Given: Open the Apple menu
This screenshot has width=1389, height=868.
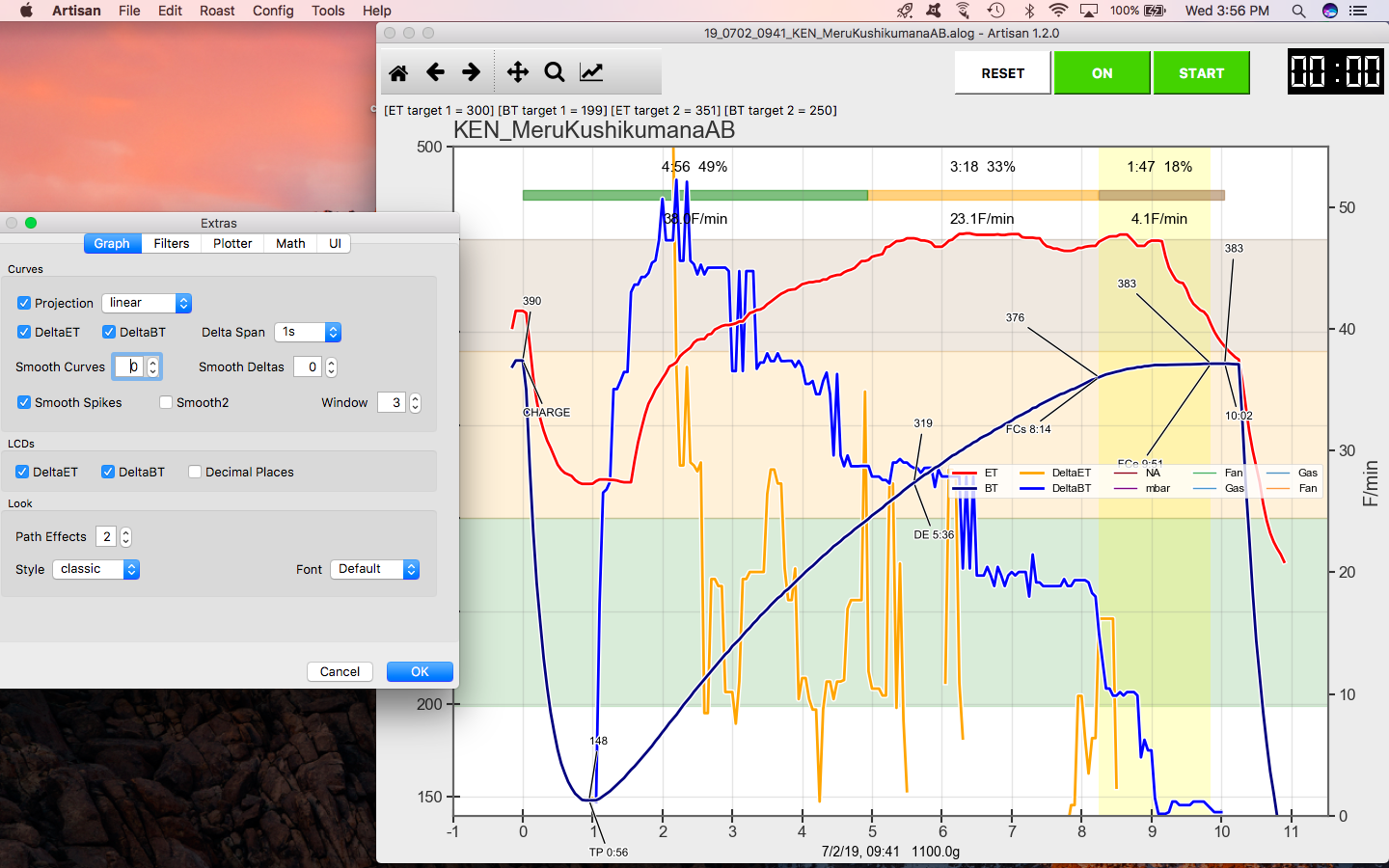Looking at the screenshot, I should pos(26,11).
